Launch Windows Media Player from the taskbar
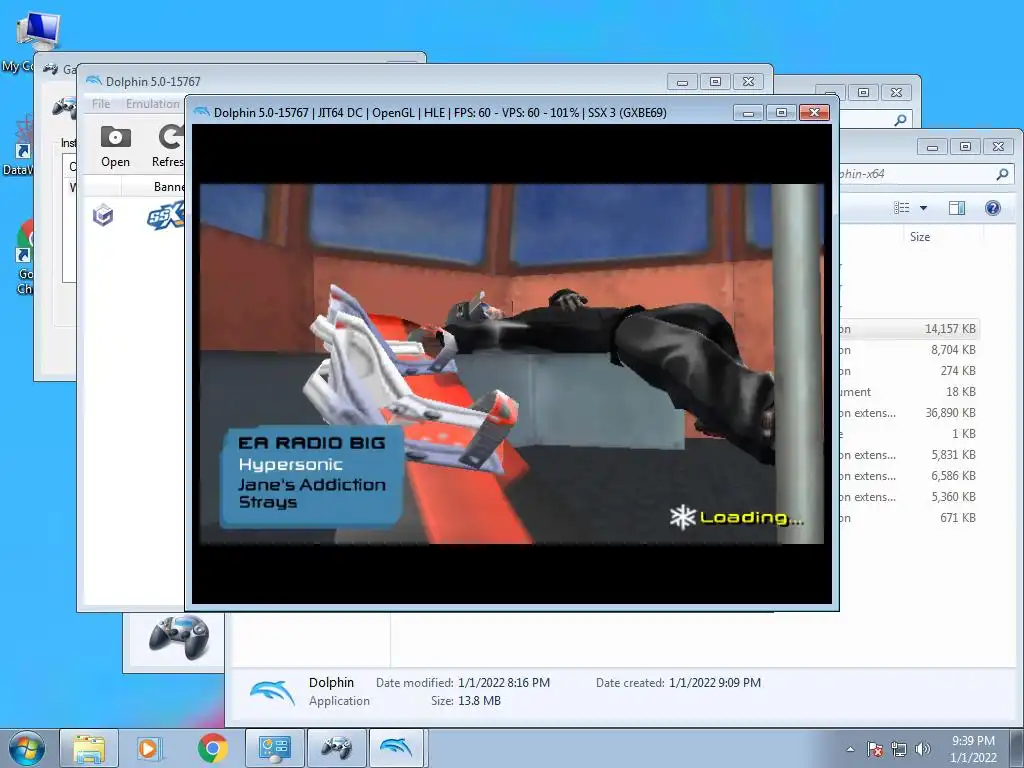The width and height of the screenshot is (1024, 768). 148,748
